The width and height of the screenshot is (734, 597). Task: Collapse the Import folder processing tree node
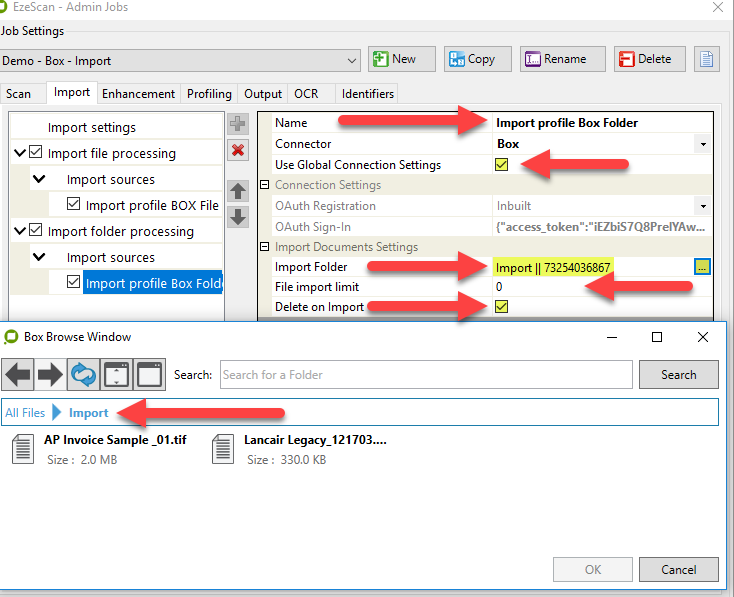point(20,231)
